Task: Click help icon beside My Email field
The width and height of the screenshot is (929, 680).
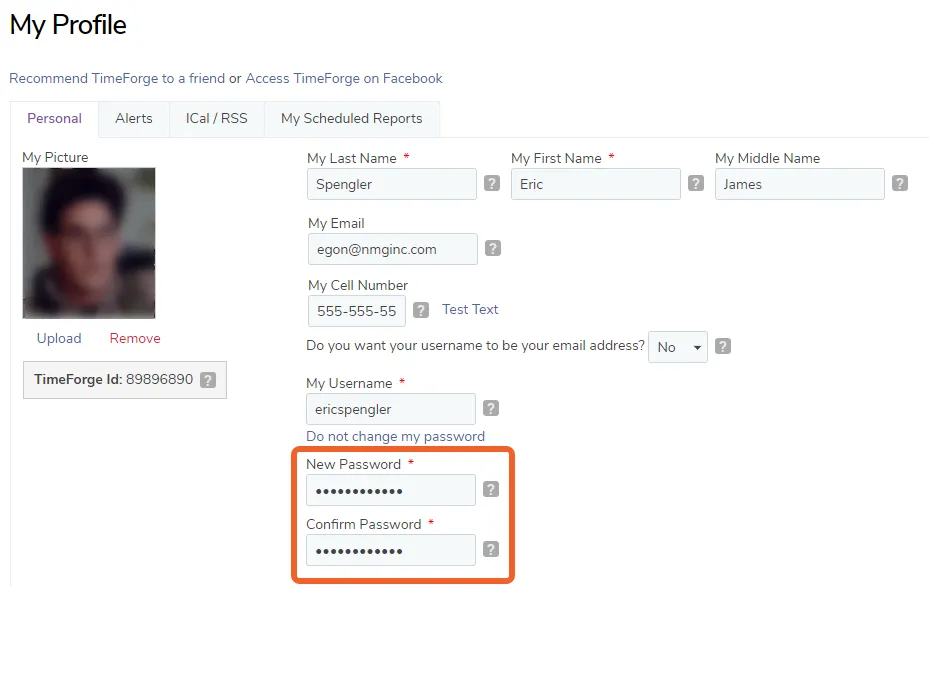Action: click(493, 248)
